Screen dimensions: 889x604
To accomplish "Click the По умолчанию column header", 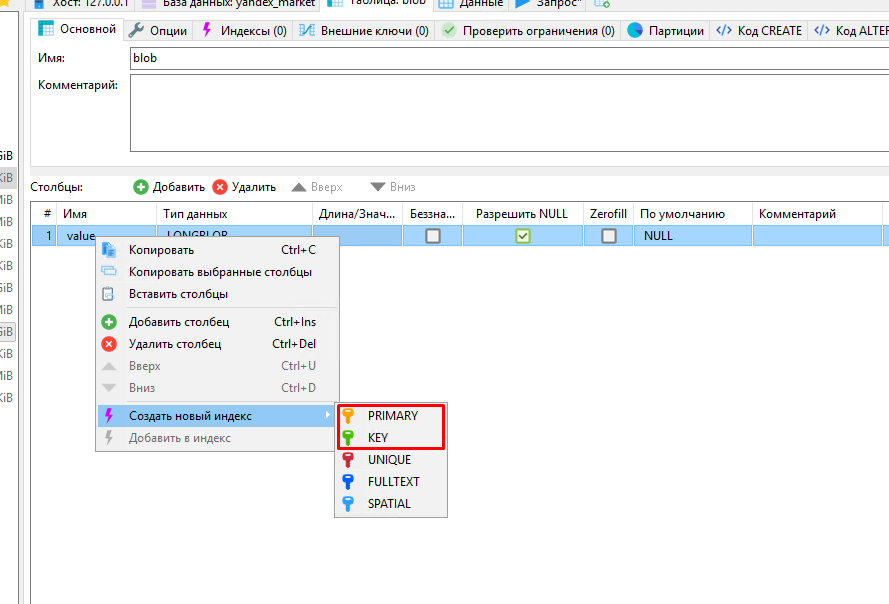I will (693, 214).
